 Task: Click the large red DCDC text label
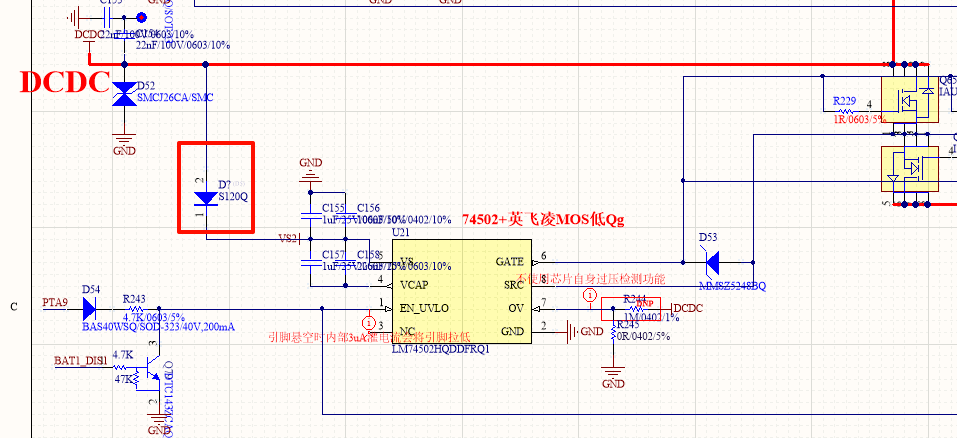[x=65, y=82]
